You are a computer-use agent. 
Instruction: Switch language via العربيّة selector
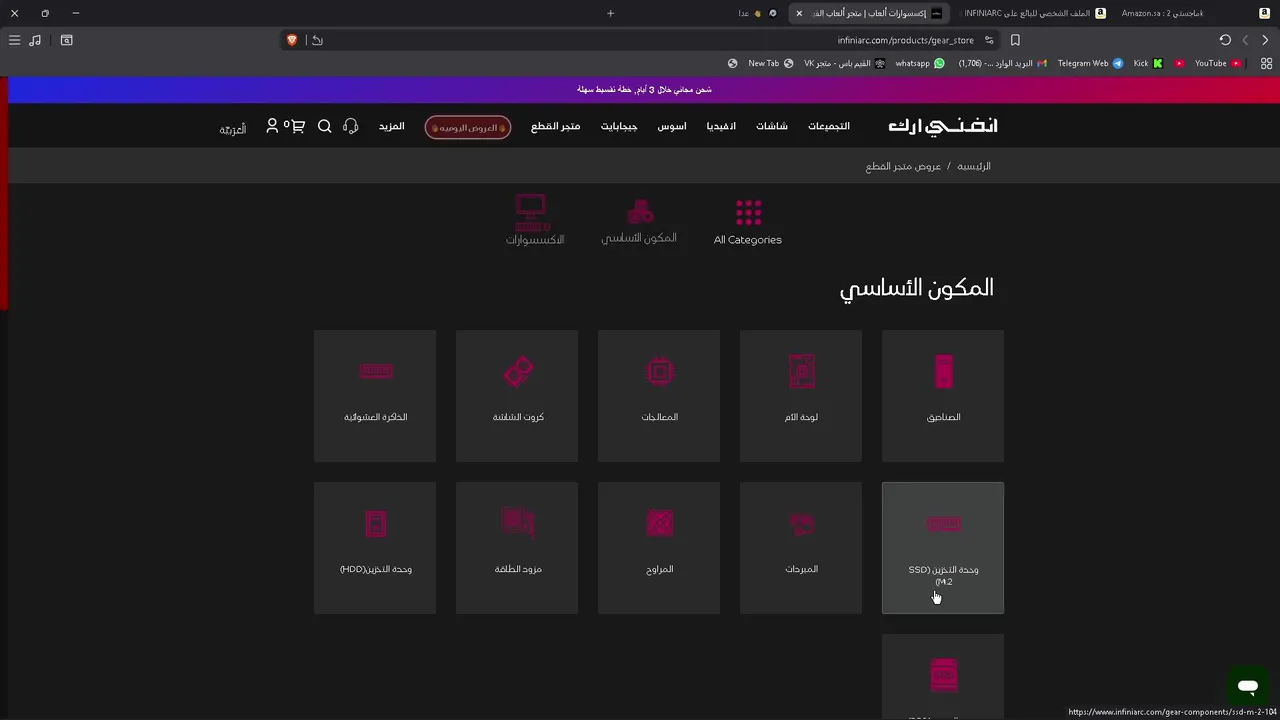233,129
